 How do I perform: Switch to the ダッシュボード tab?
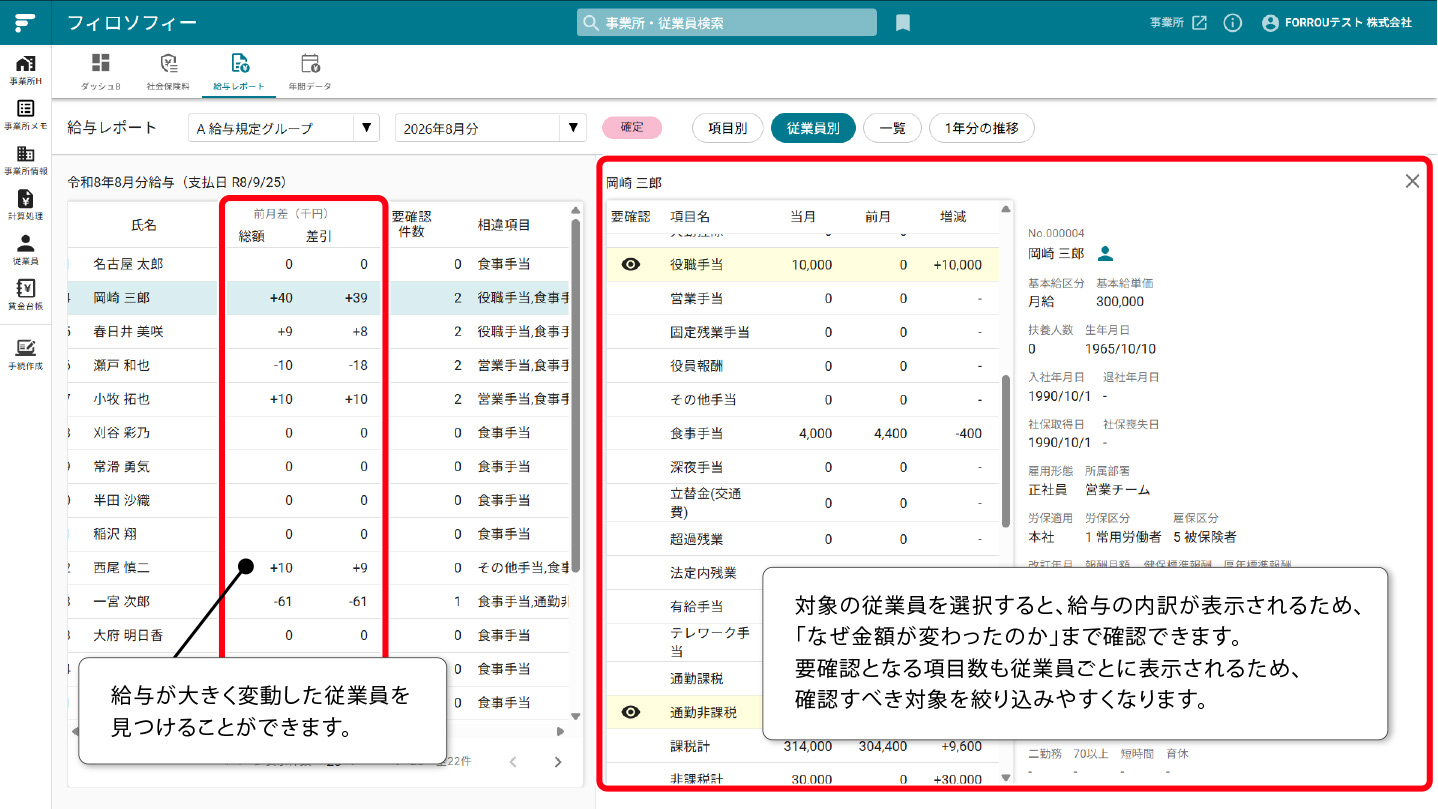click(x=101, y=73)
